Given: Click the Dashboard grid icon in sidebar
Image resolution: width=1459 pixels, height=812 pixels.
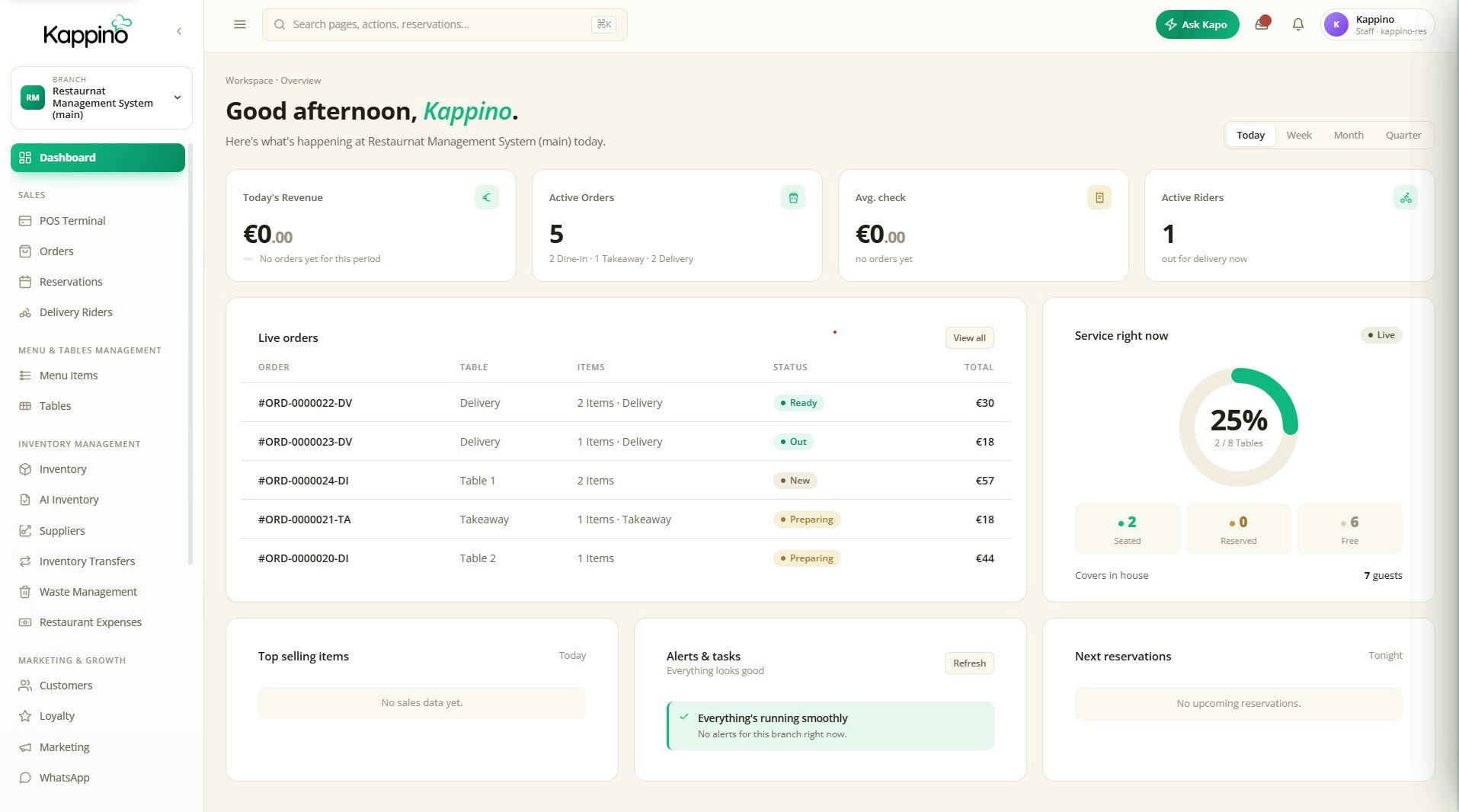Looking at the screenshot, I should tap(25, 158).
